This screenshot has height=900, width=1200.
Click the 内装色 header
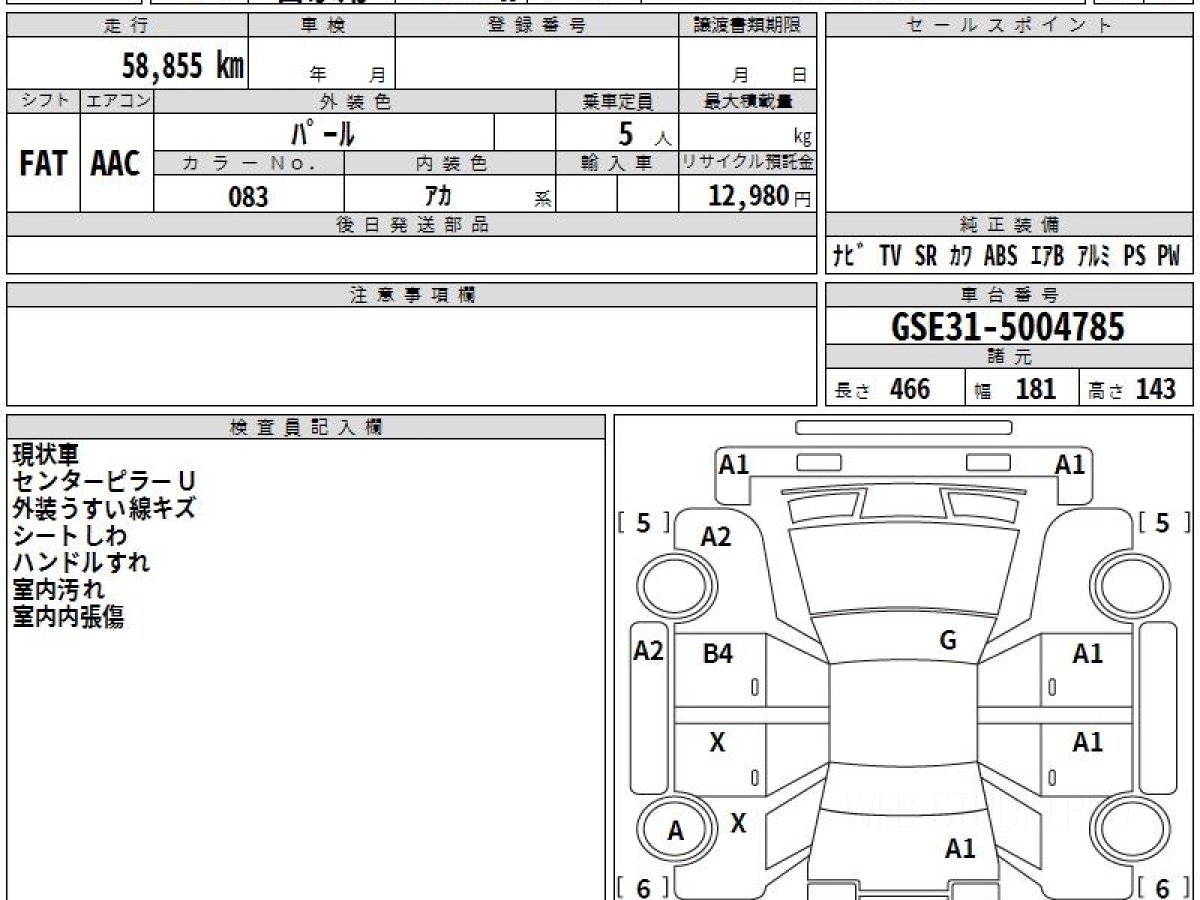pyautogui.click(x=450, y=164)
